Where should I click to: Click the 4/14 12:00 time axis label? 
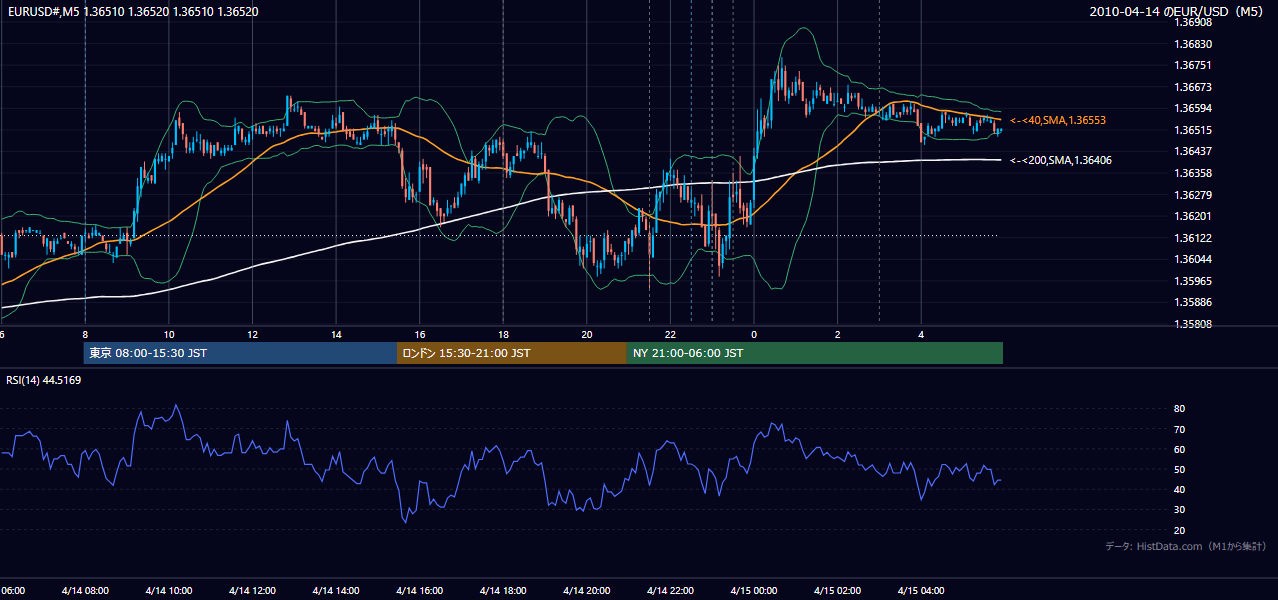coord(252,590)
